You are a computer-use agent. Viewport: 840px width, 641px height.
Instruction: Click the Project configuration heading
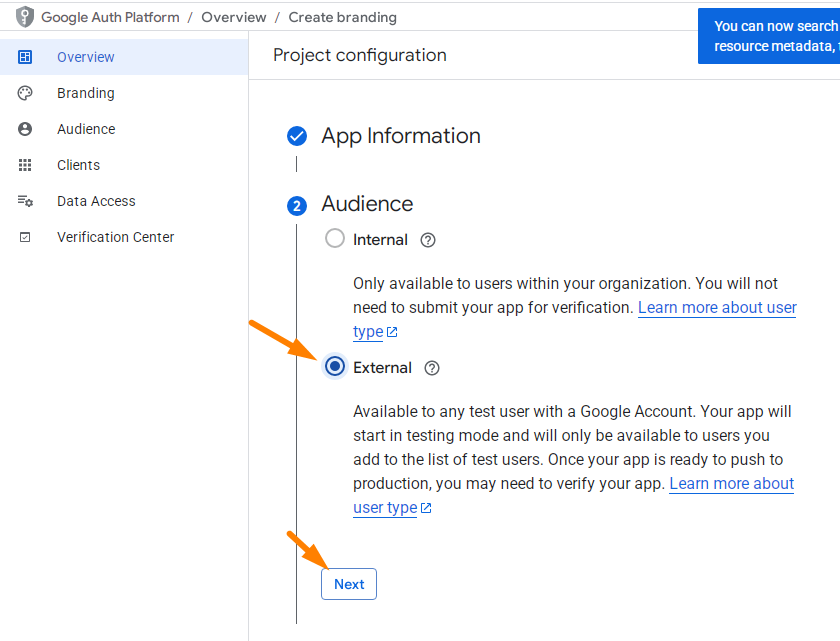[x=359, y=55]
